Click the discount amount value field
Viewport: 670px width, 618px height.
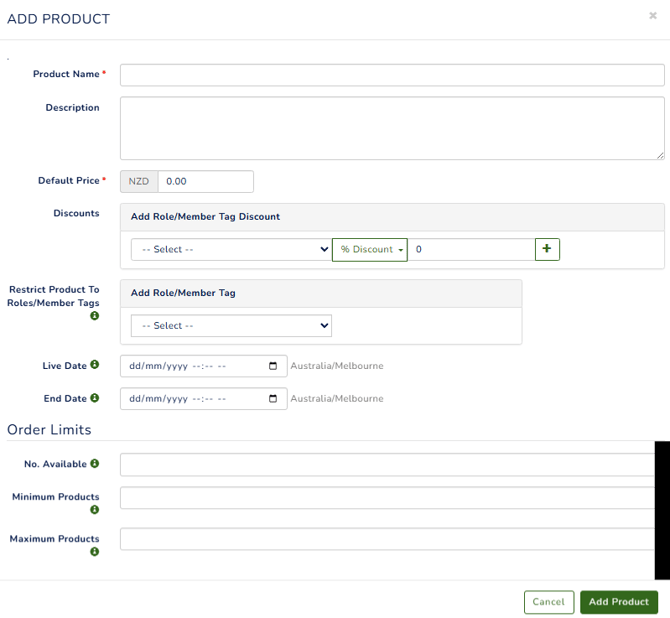tap(470, 249)
